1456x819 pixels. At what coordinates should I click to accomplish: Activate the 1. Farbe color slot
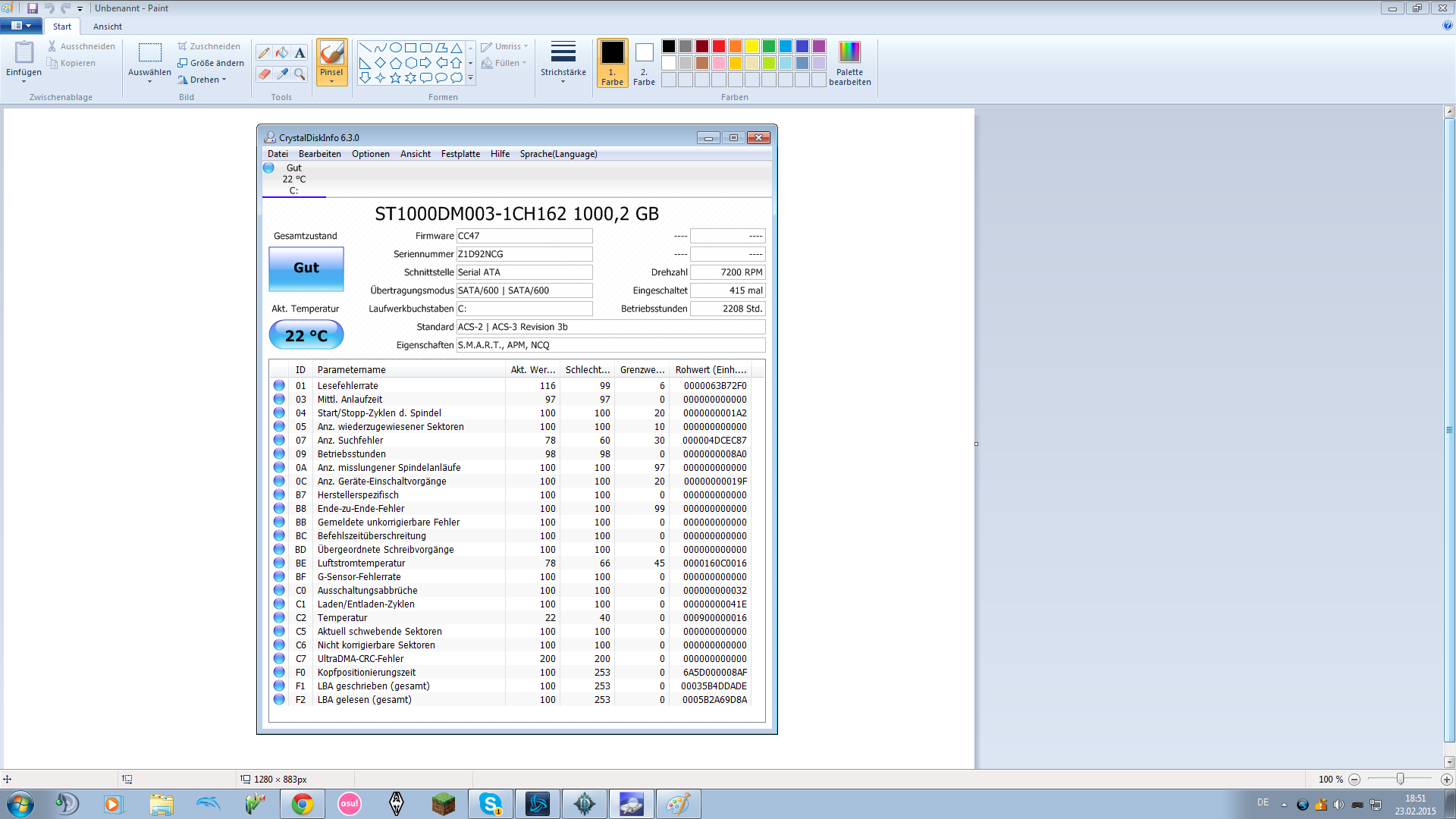[x=612, y=63]
